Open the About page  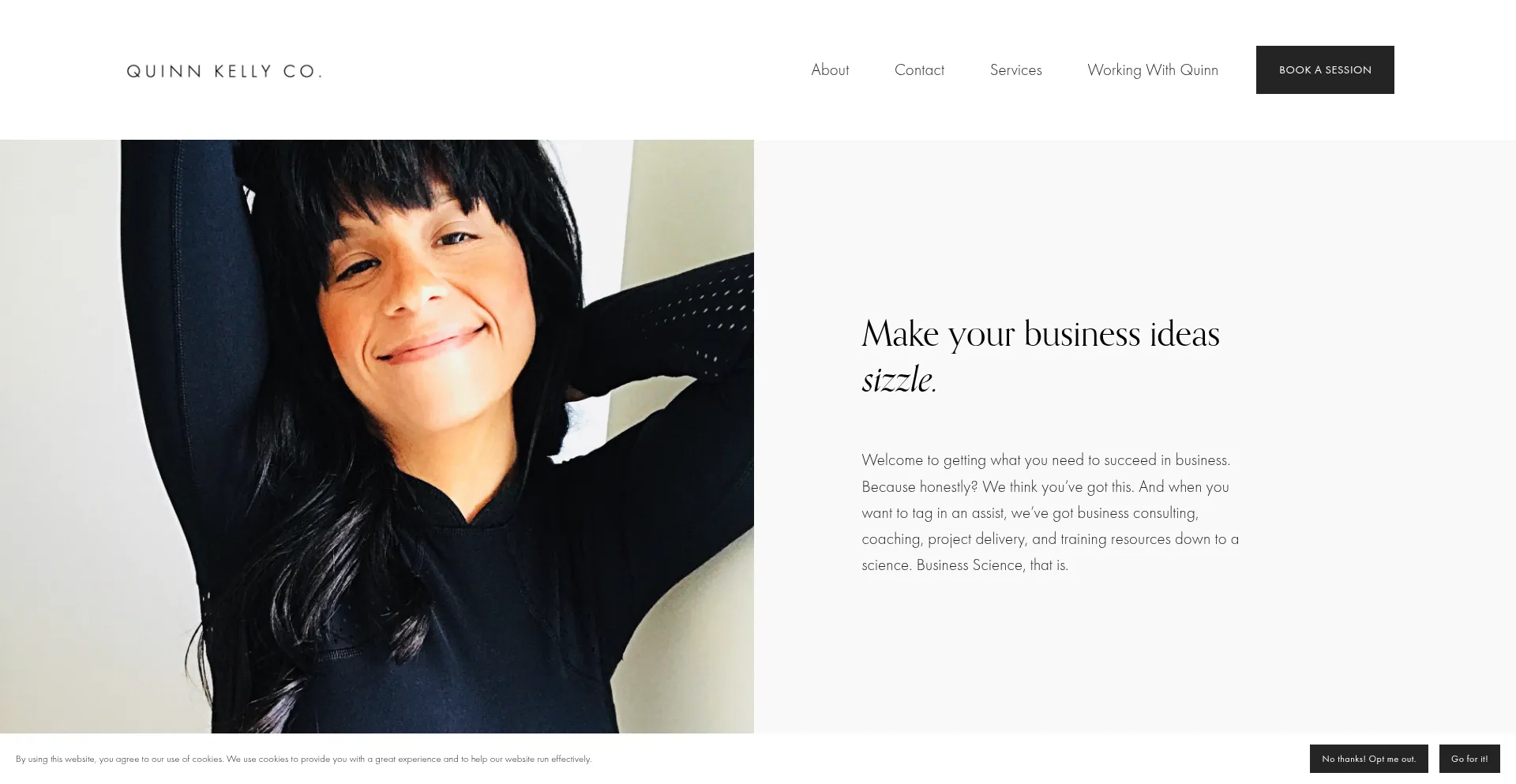(830, 69)
